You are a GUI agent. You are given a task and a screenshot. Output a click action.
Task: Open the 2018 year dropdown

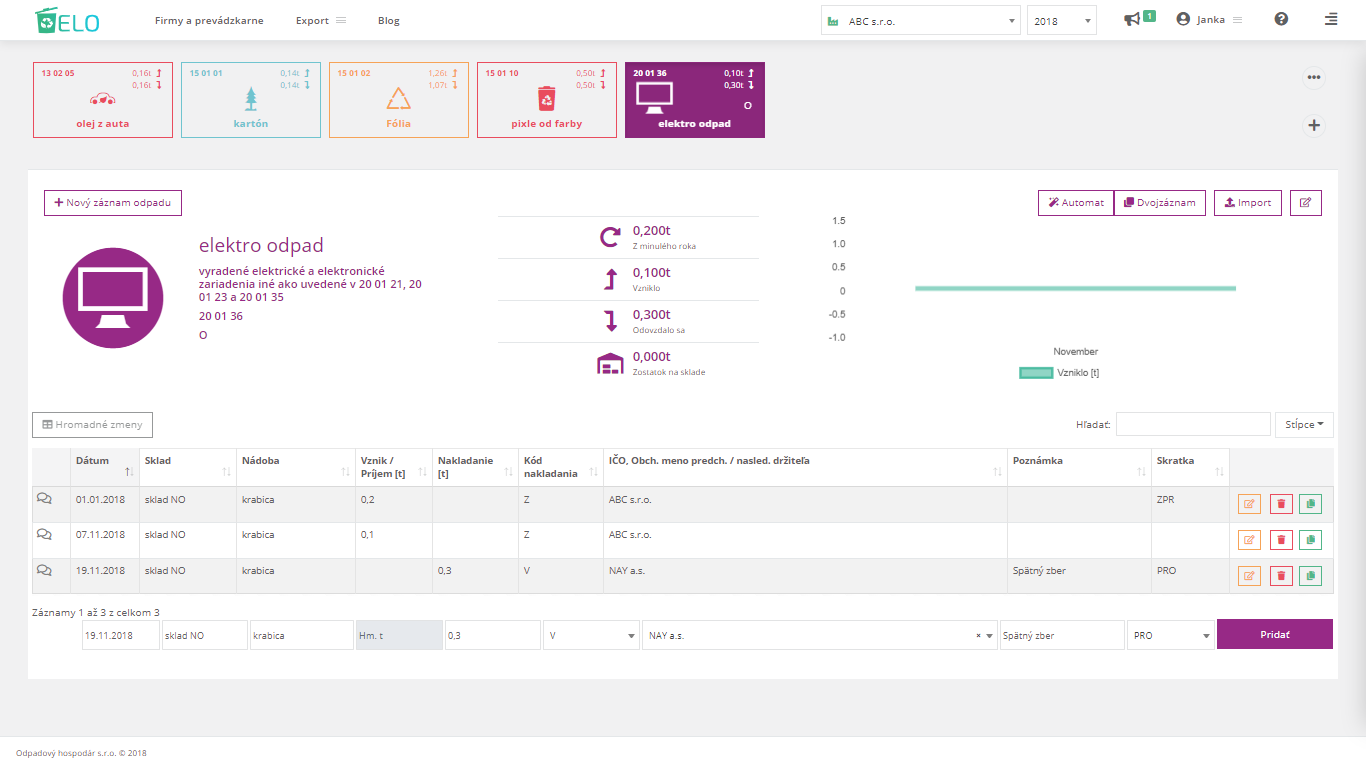point(1061,20)
